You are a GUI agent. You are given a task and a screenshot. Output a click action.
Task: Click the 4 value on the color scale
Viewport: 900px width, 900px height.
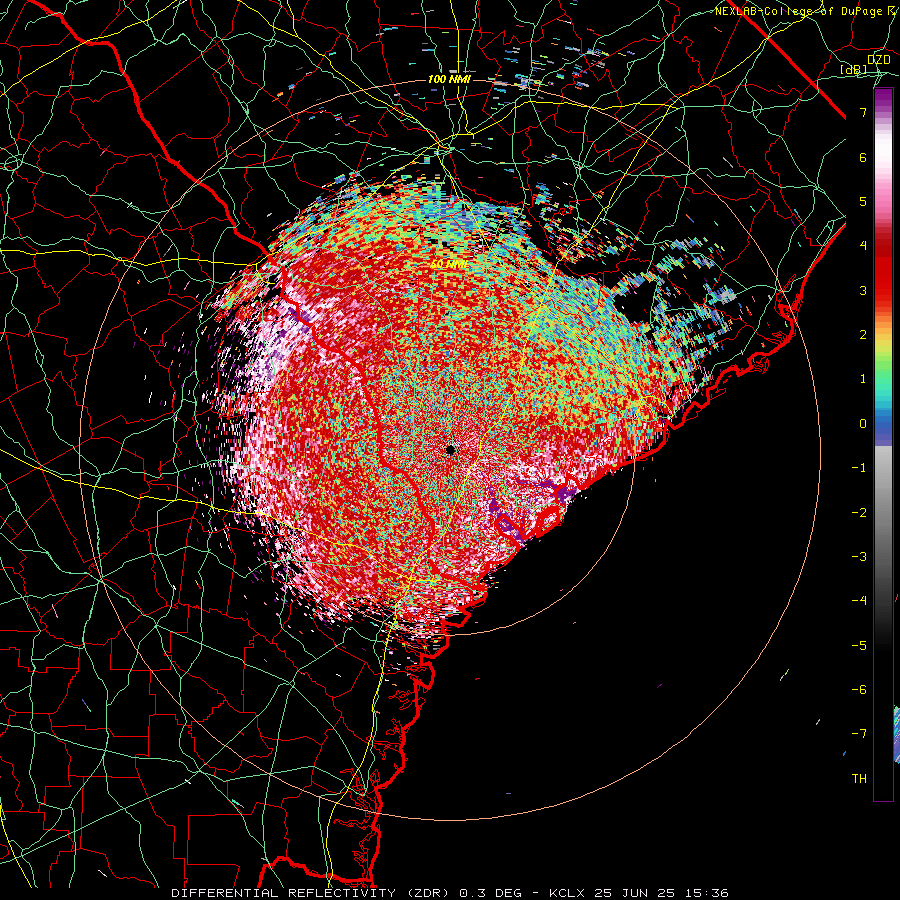(863, 246)
